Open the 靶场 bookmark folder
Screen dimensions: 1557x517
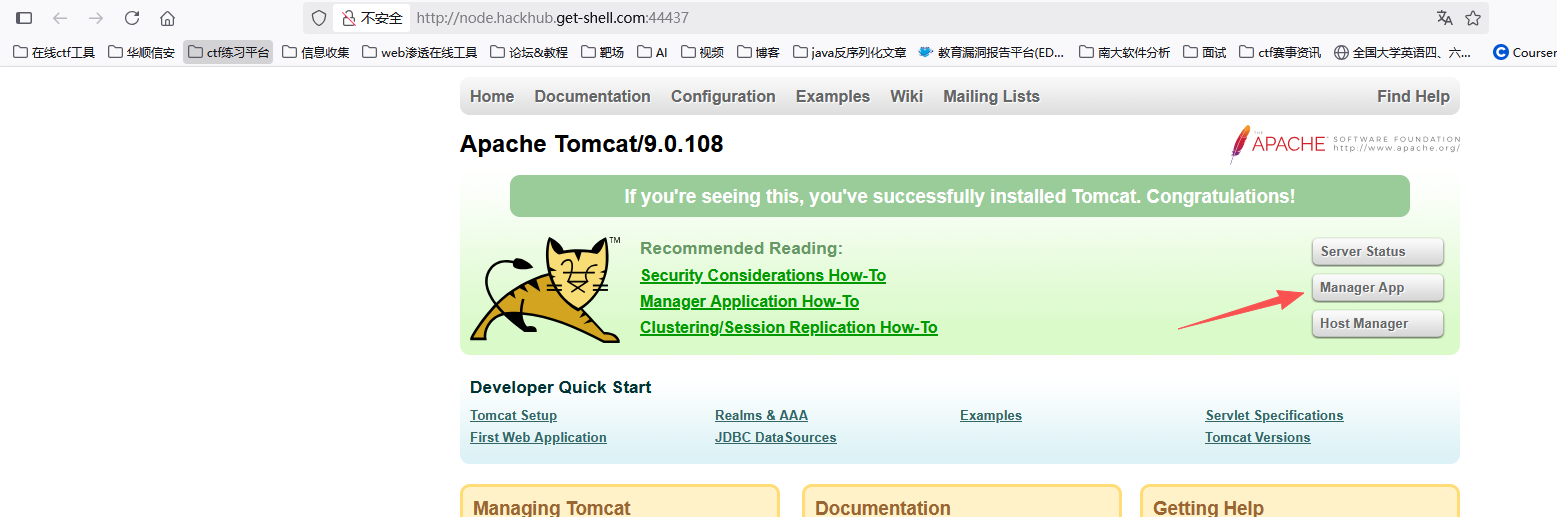point(602,52)
